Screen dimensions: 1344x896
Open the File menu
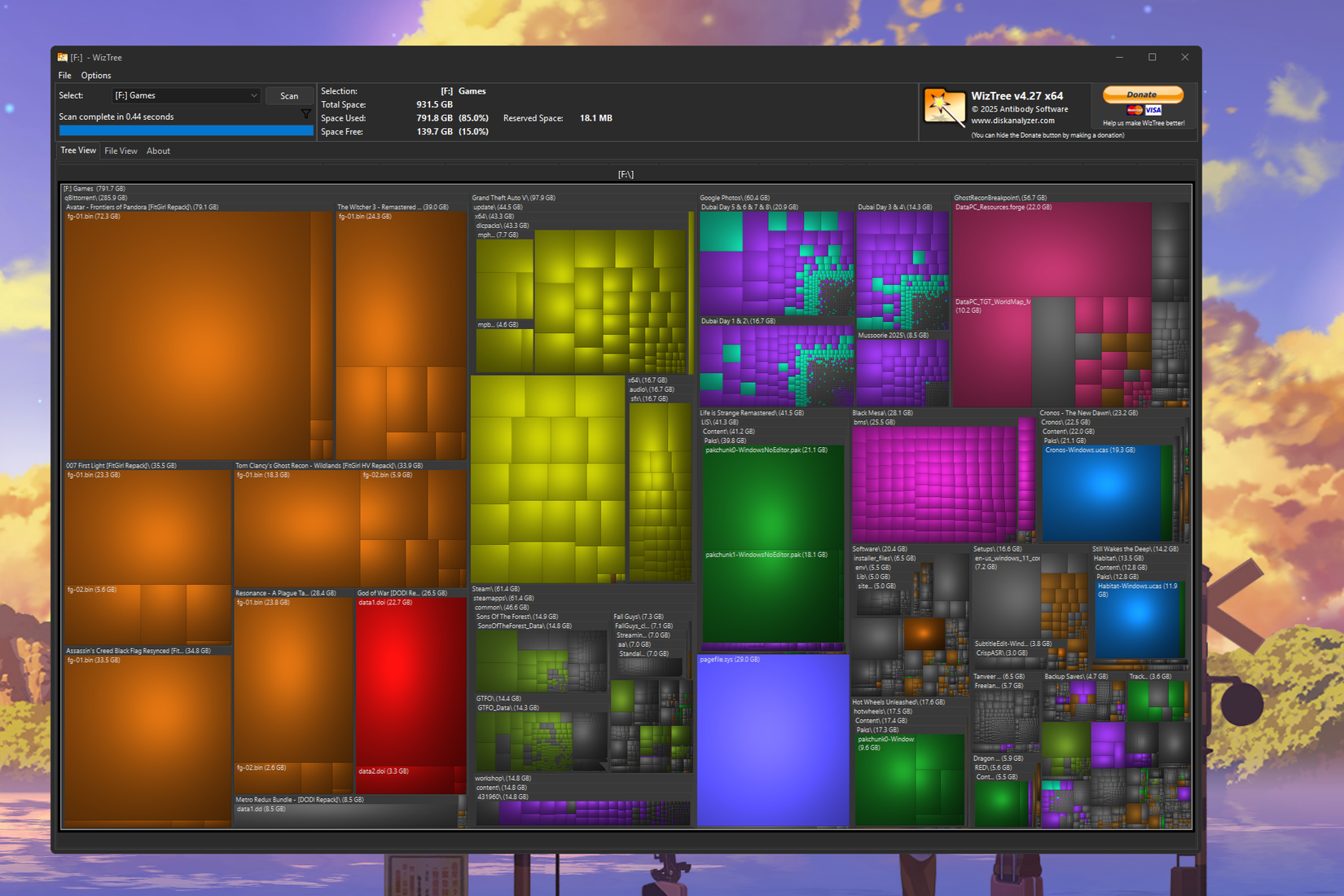(65, 75)
